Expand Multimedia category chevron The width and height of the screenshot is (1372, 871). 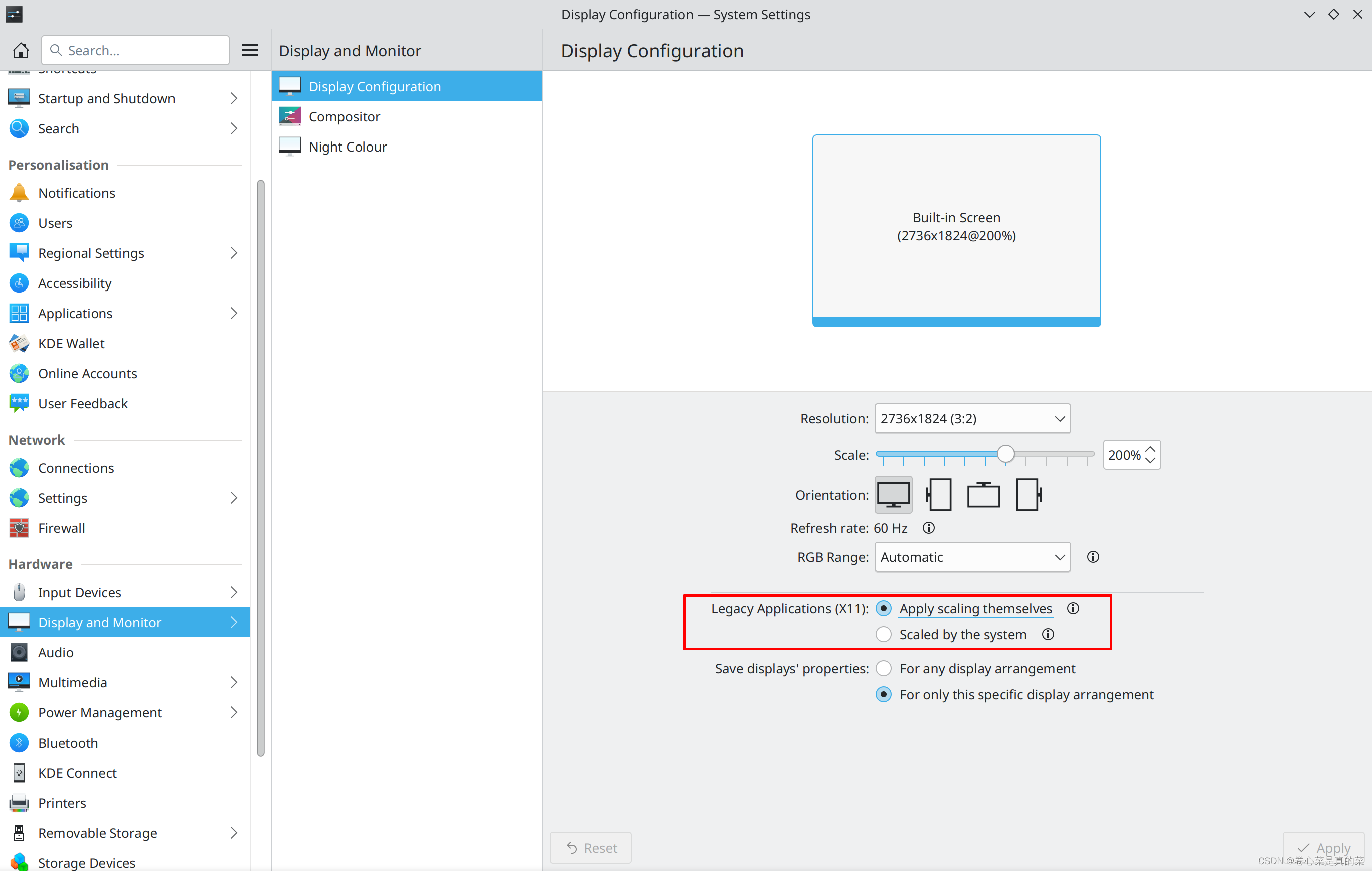[234, 682]
